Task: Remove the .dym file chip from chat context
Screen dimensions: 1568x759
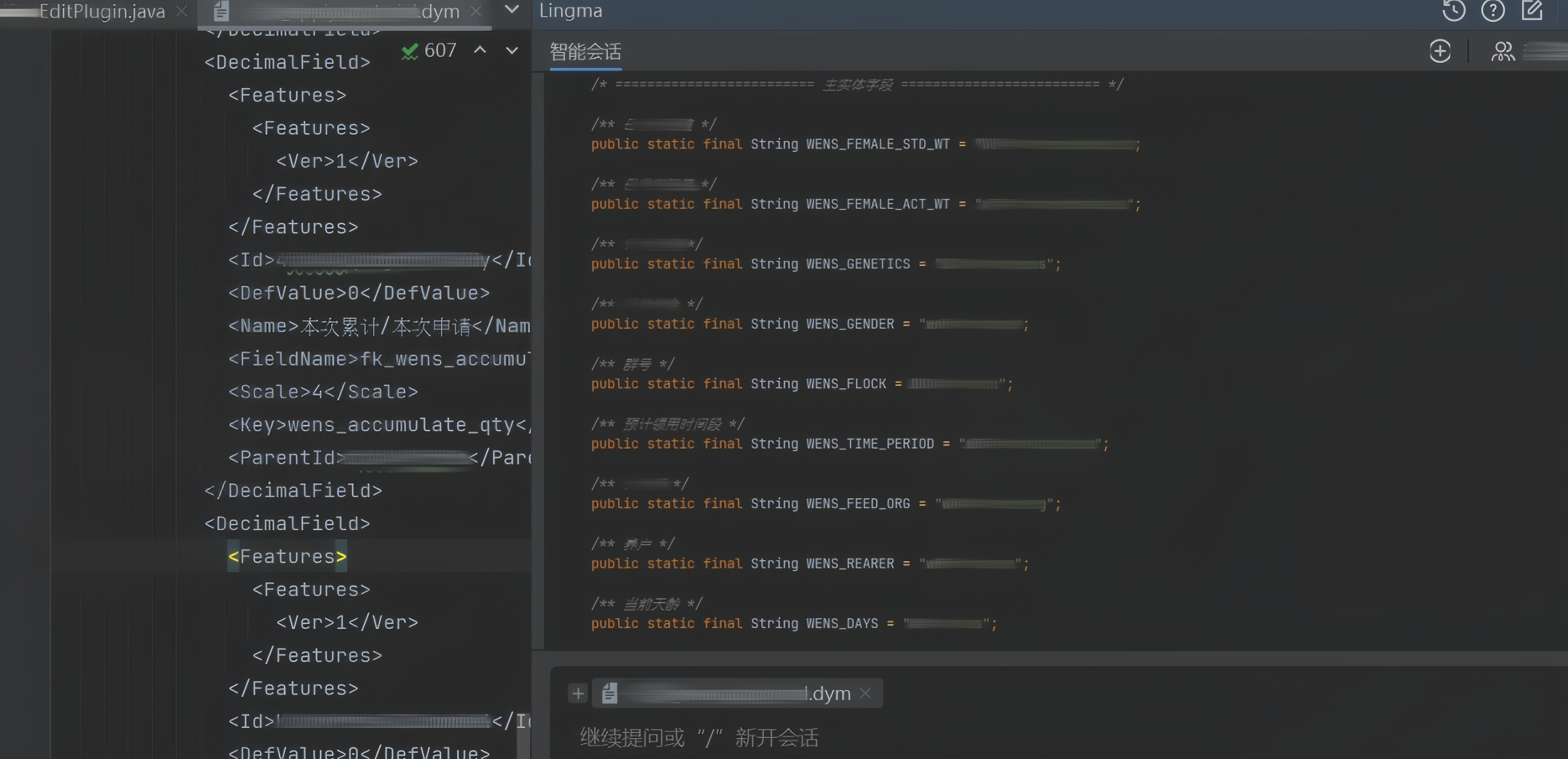Action: coord(866,693)
